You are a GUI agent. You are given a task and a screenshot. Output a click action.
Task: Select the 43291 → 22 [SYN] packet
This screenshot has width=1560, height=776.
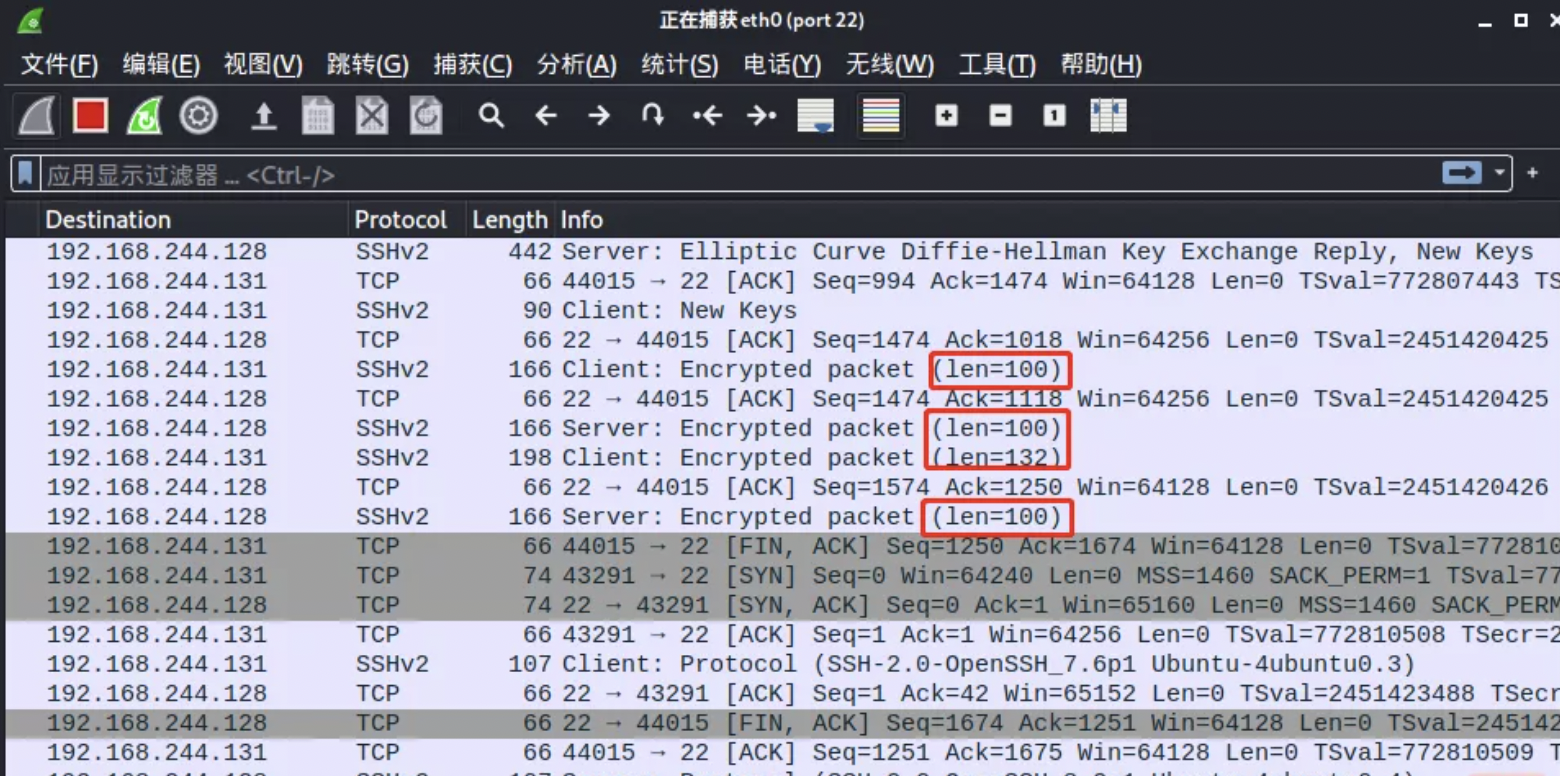tap(782, 576)
